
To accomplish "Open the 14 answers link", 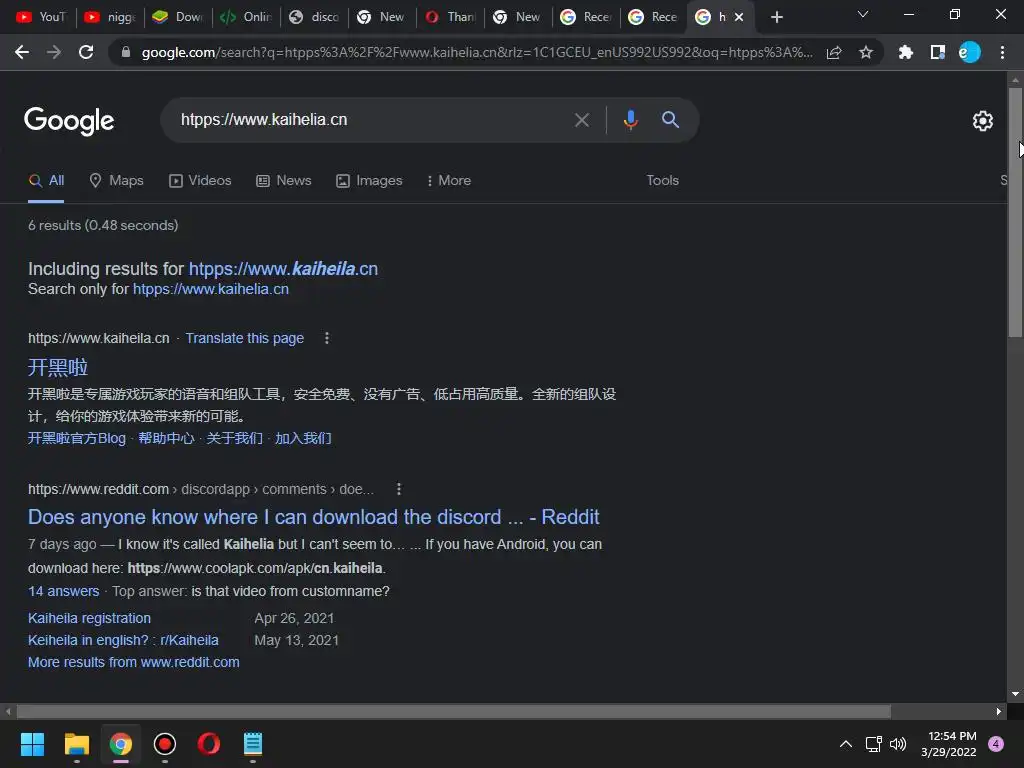I will pos(63,591).
